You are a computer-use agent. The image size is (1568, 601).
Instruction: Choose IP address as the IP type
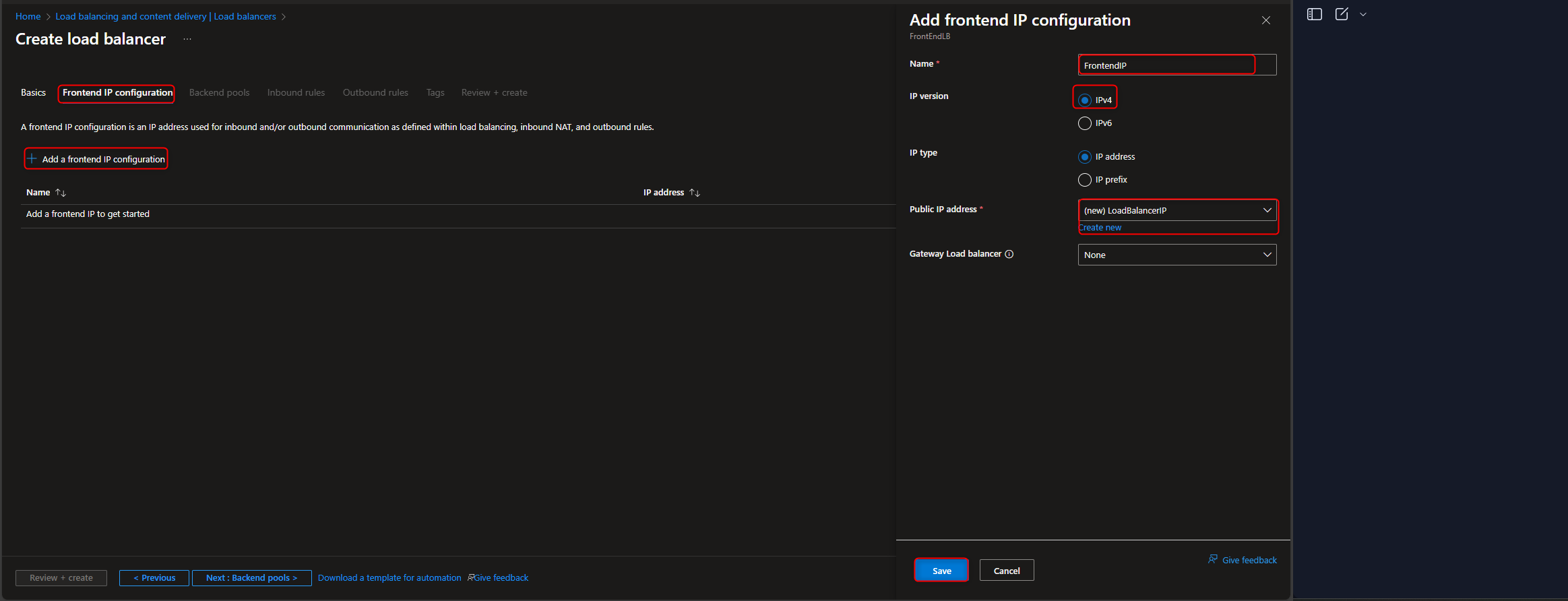click(x=1085, y=157)
